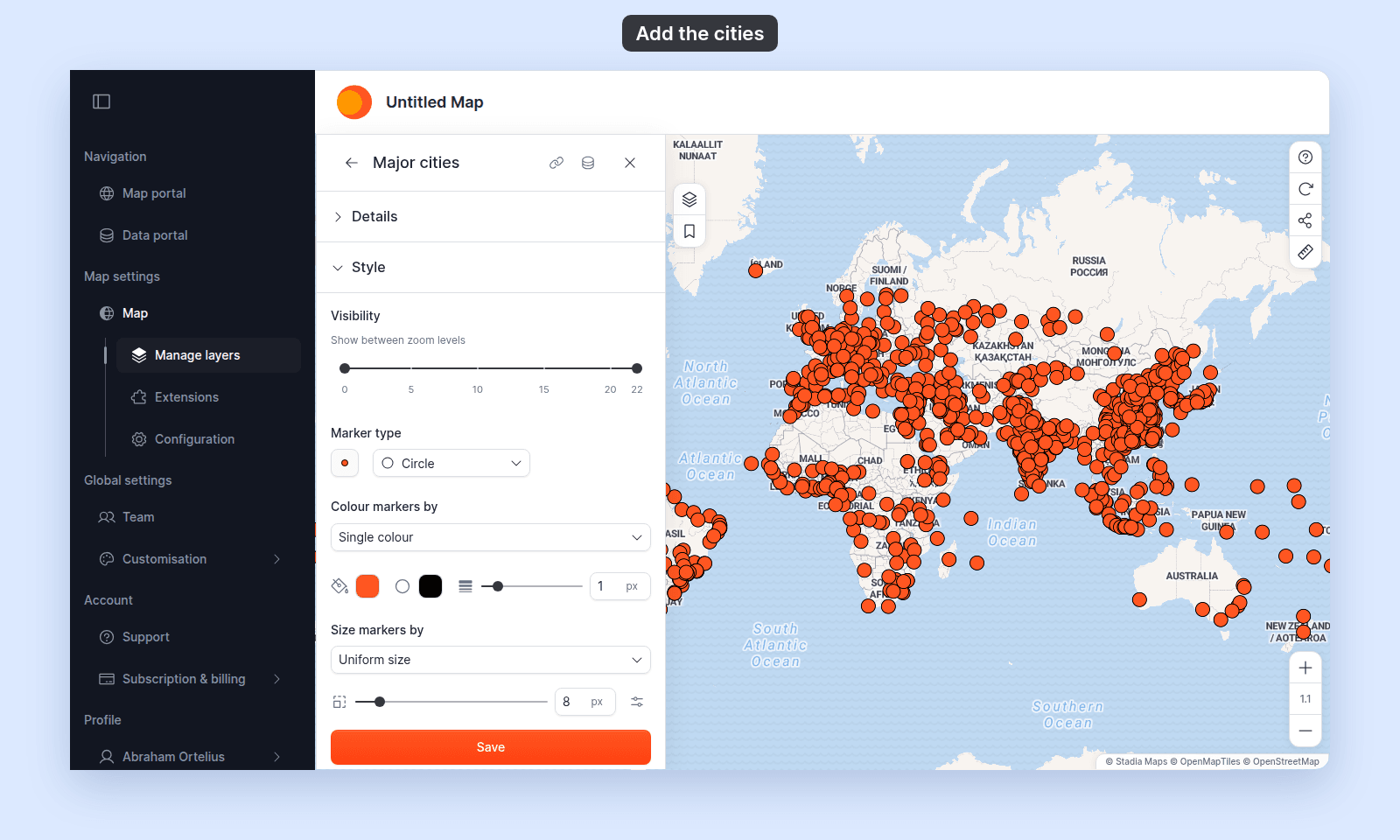Click the Untitled Map title
The width and height of the screenshot is (1400, 840).
tap(435, 102)
